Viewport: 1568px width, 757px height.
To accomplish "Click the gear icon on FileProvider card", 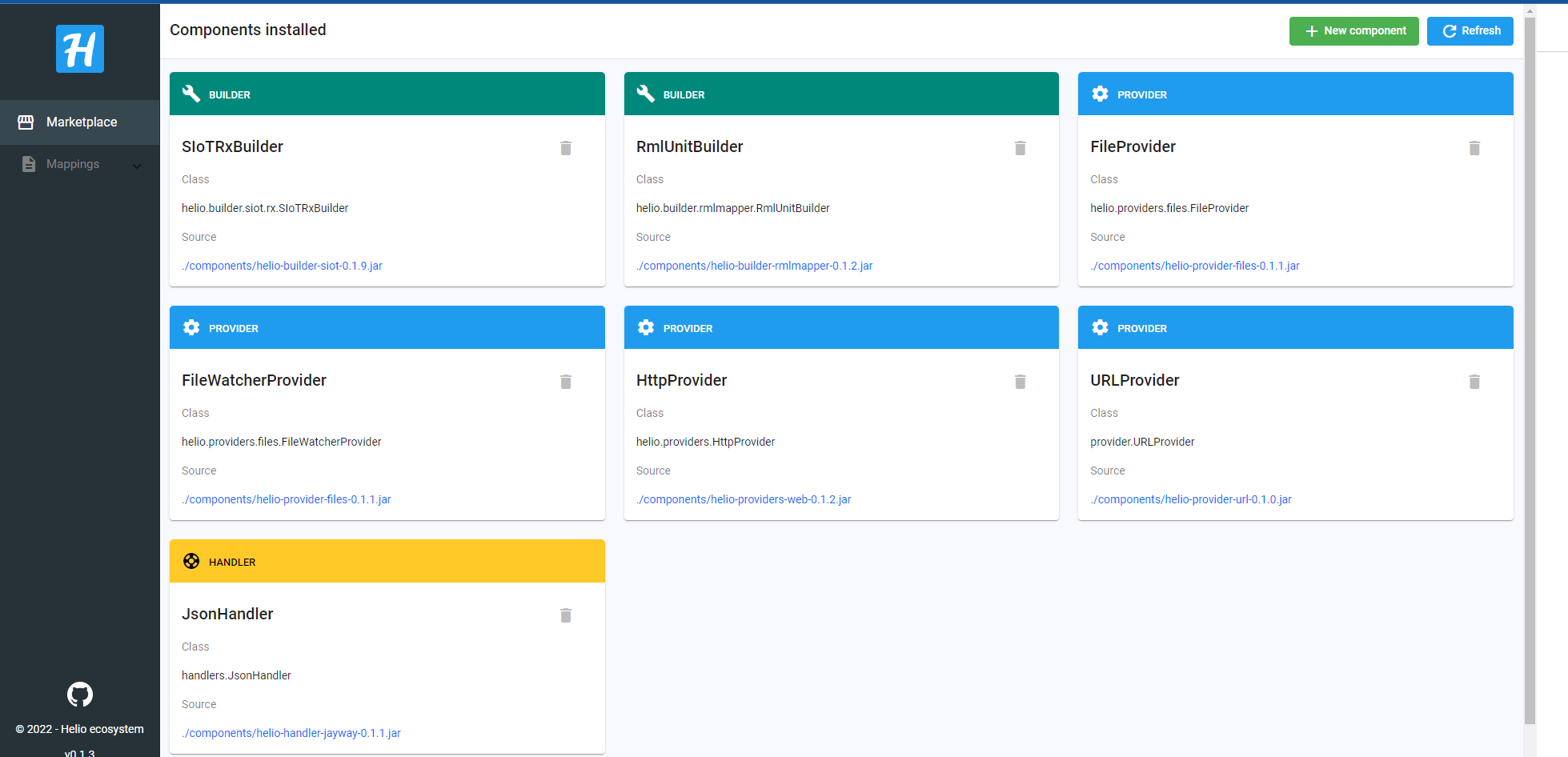I will coord(1101,94).
